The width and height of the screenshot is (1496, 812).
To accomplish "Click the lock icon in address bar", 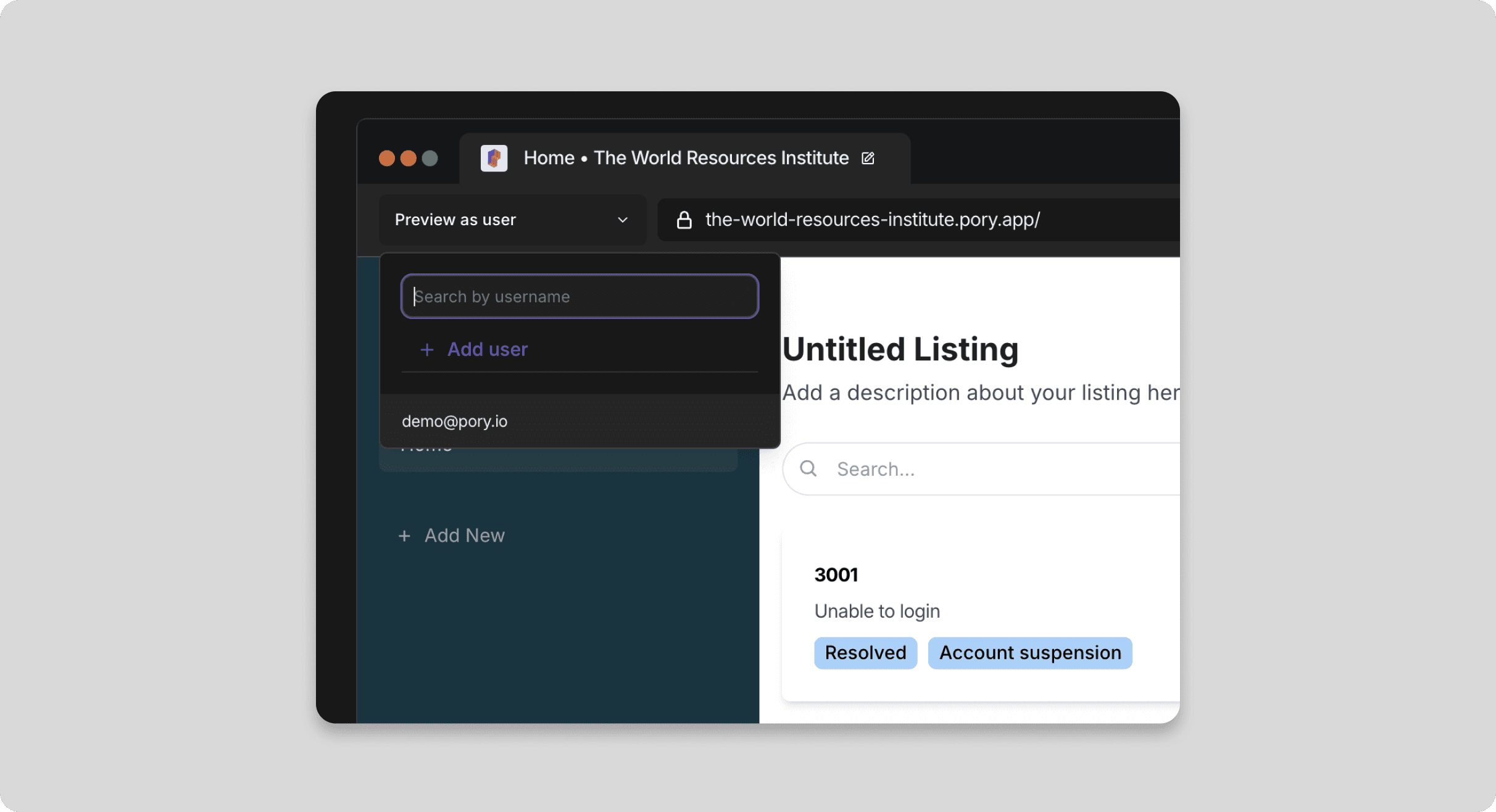I will (x=684, y=220).
